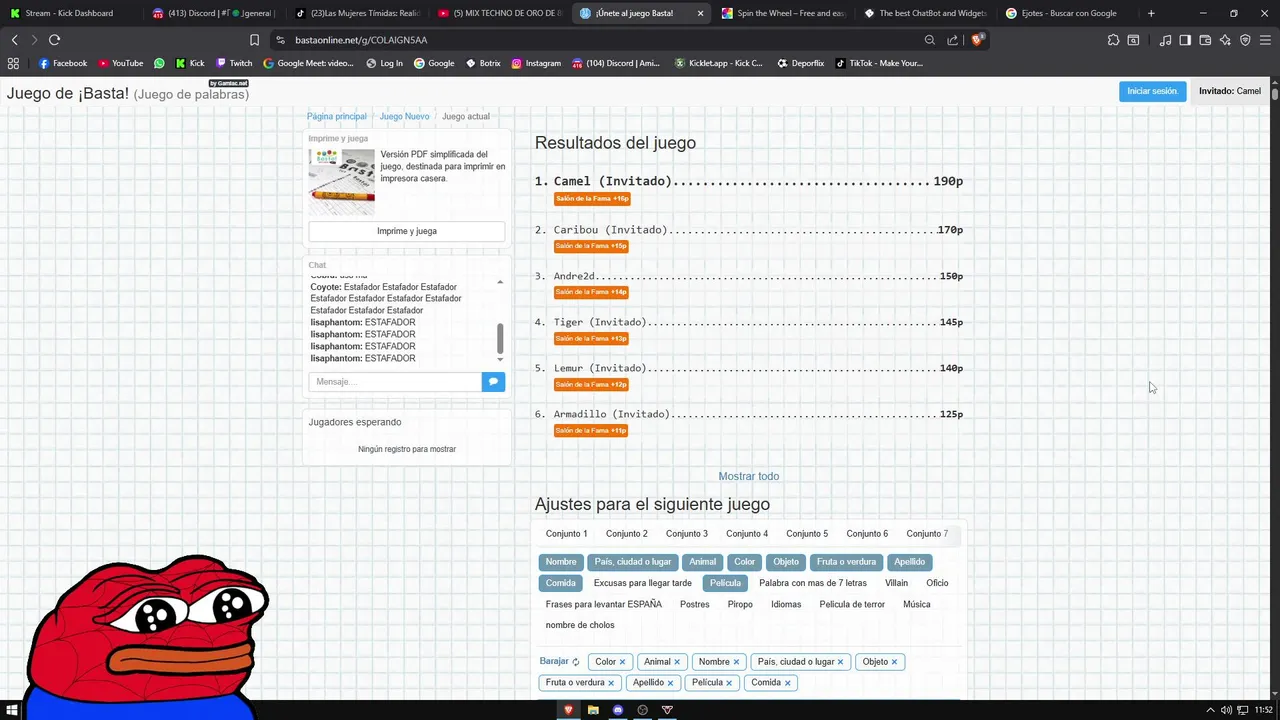Screen dimensions: 1280x720
Task: Enable the Villain category
Action: [x=896, y=583]
